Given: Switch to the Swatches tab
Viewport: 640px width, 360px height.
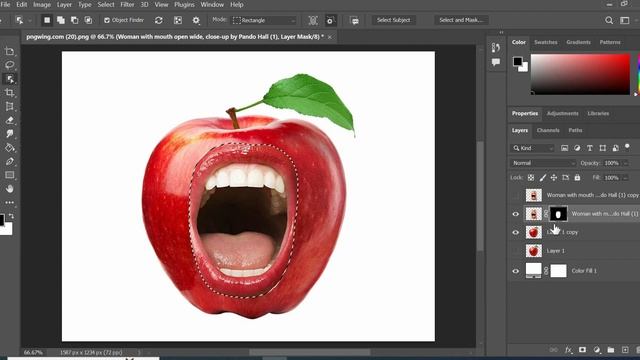Looking at the screenshot, I should [546, 42].
